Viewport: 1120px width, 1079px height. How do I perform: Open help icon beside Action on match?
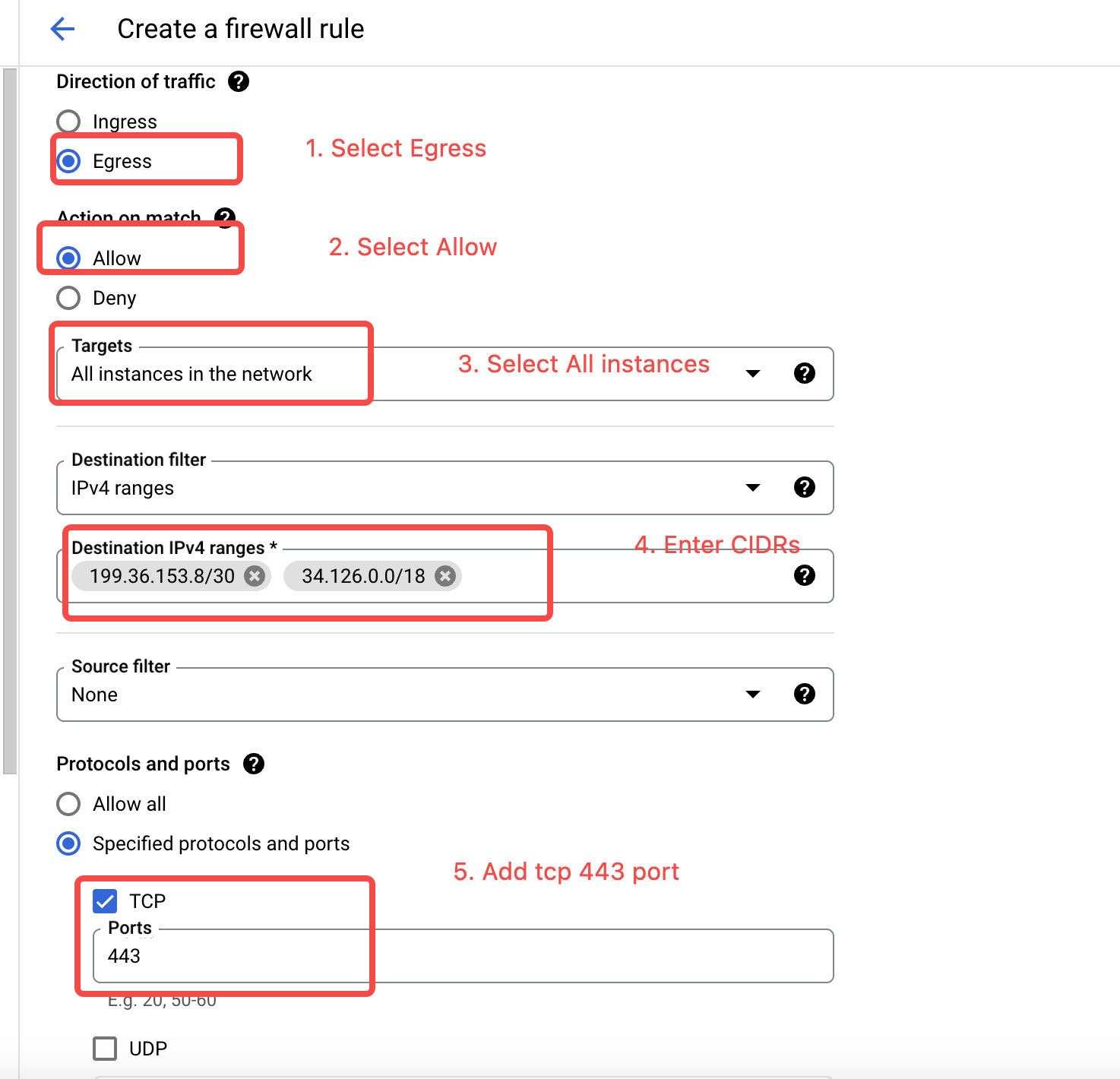point(225,217)
